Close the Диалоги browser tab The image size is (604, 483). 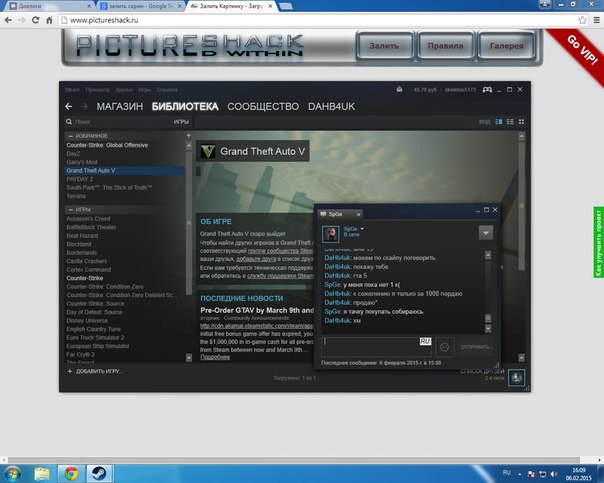pos(89,6)
